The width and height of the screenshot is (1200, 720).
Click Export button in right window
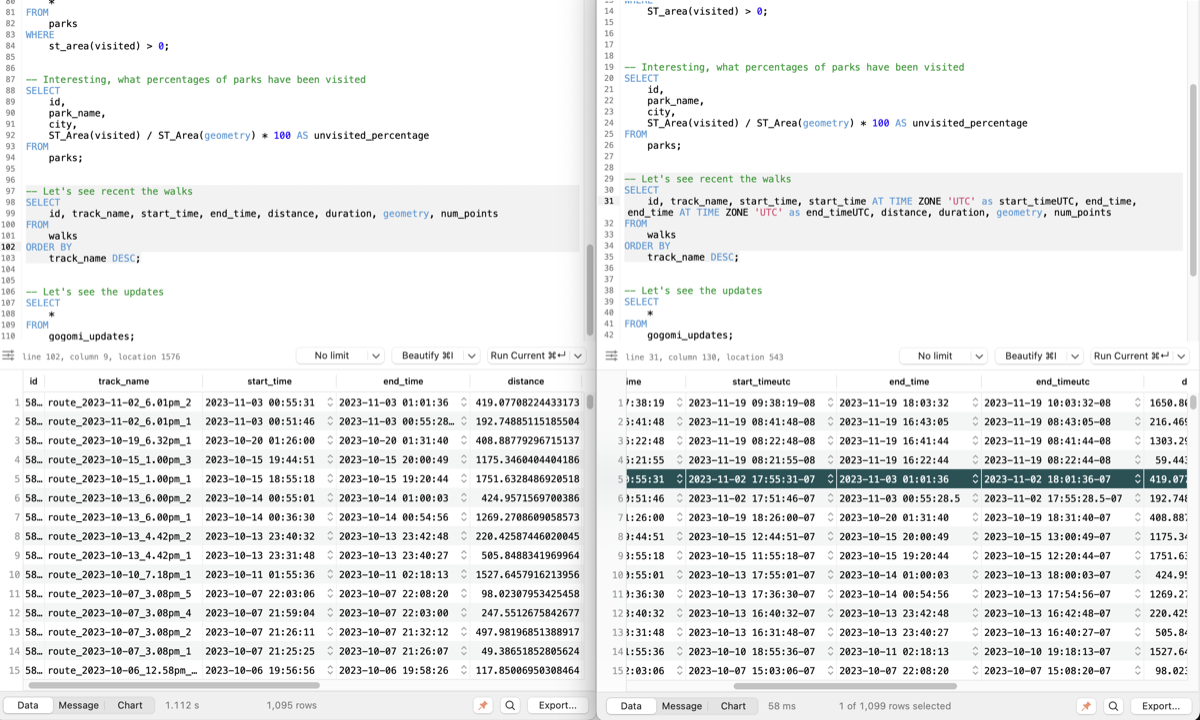tap(1161, 705)
